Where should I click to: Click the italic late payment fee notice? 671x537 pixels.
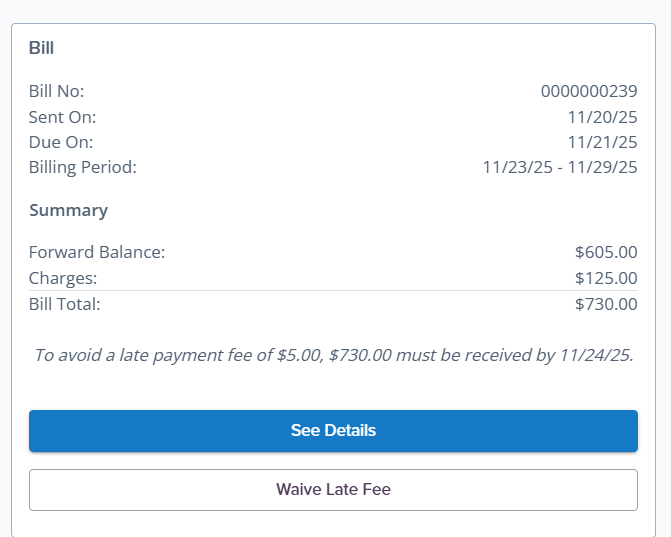click(333, 354)
